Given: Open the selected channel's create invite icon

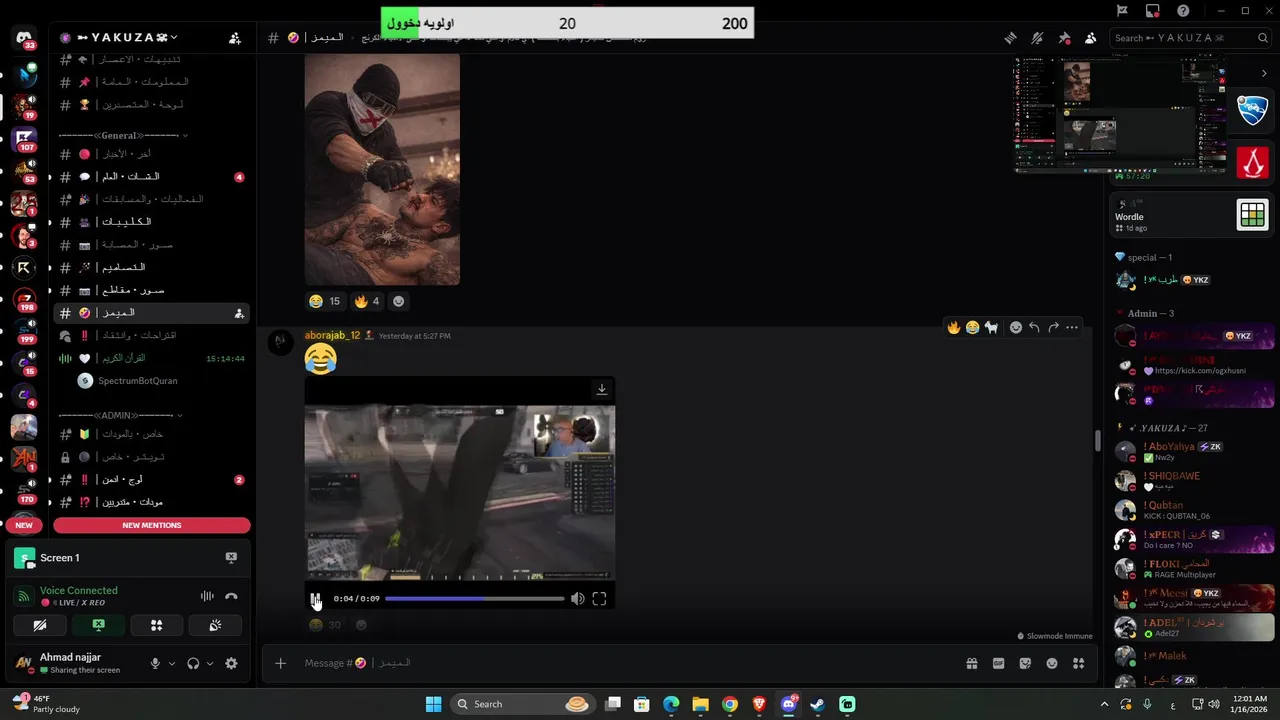Looking at the screenshot, I should pos(239,313).
